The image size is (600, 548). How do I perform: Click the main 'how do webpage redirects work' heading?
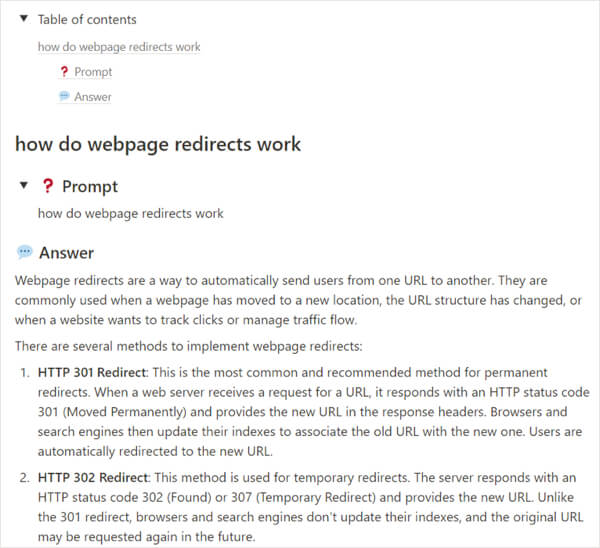point(158,143)
